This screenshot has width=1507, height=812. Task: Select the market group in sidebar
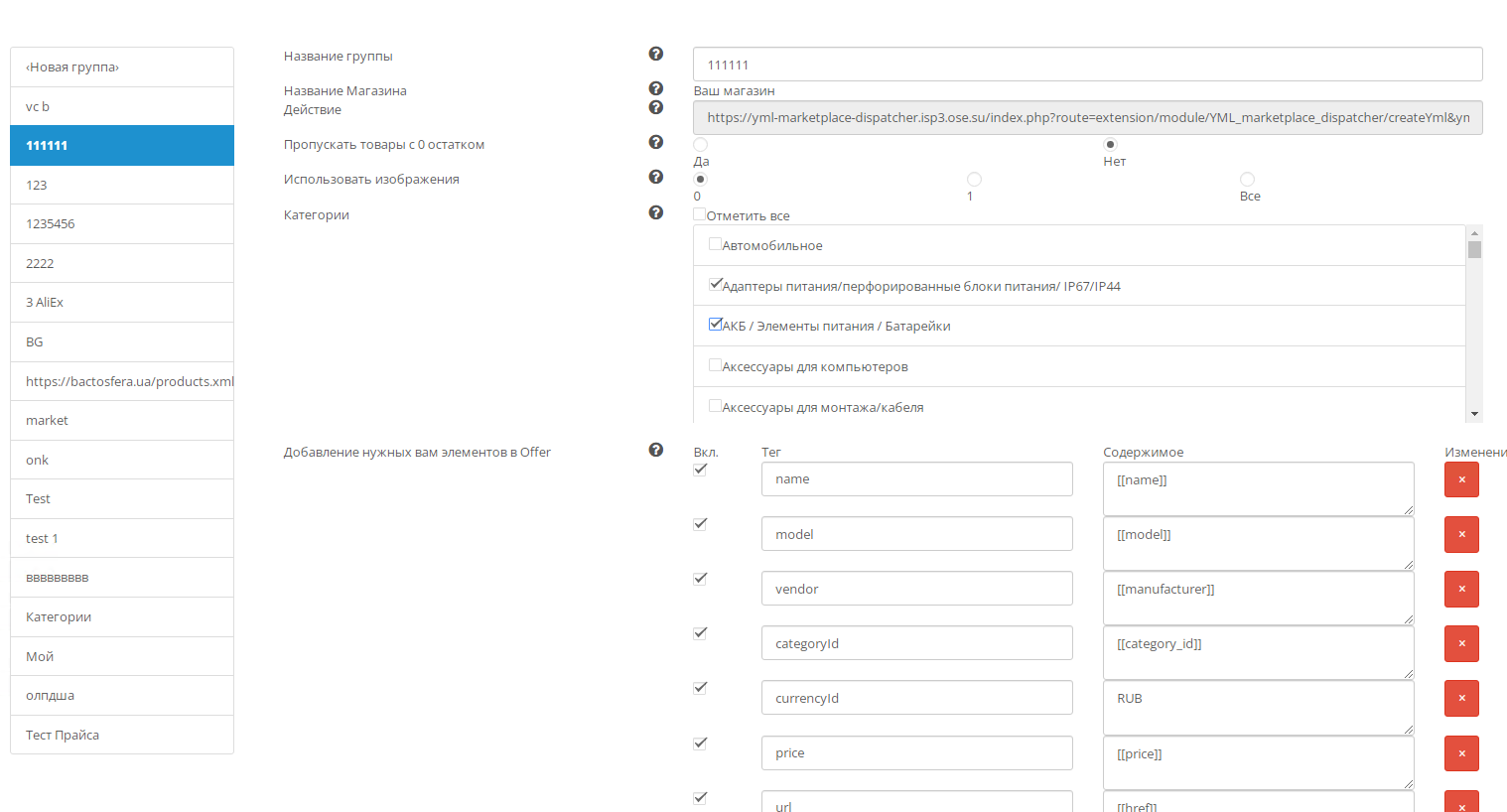point(121,420)
